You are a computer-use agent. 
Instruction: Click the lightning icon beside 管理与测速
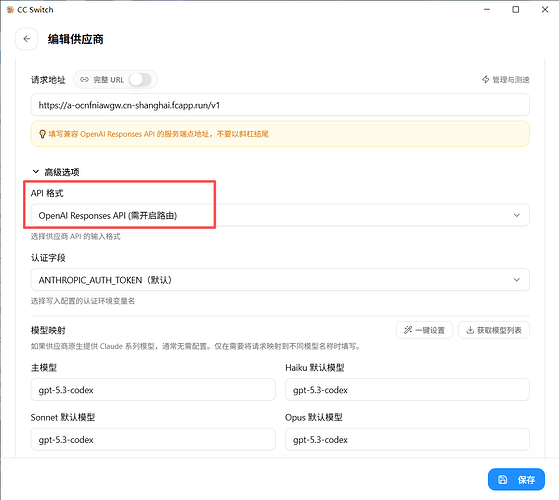tap(485, 79)
